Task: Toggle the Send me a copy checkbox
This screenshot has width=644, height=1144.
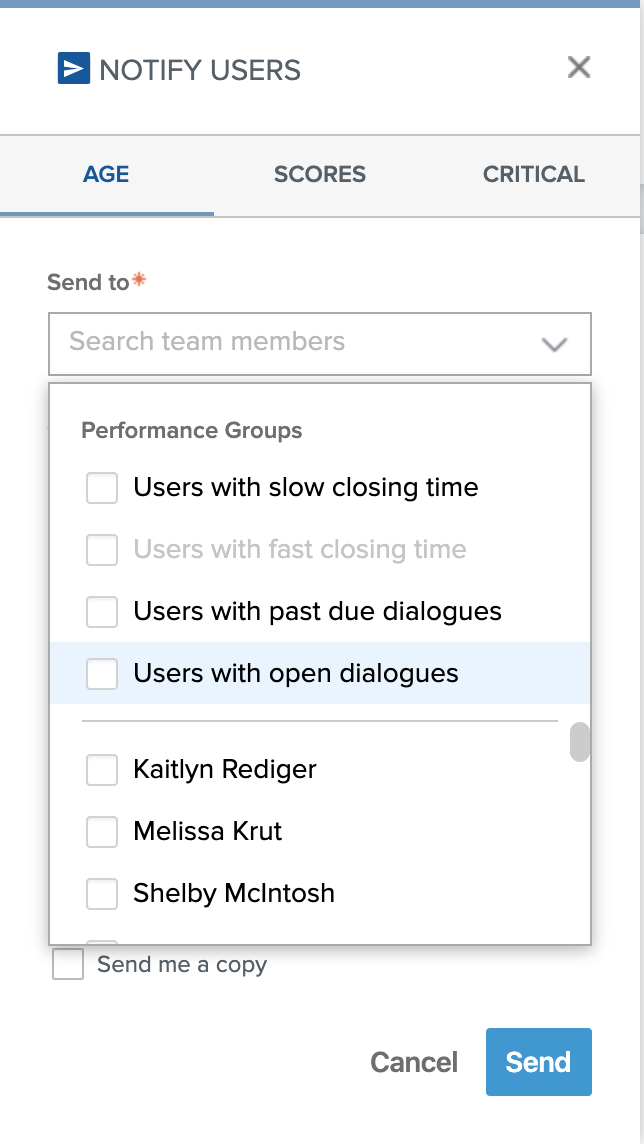Action: pos(68,965)
